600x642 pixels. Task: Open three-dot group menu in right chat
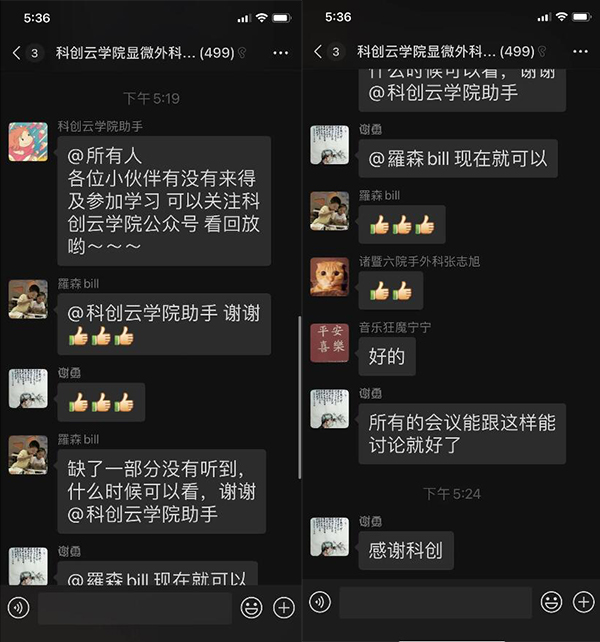coord(580,52)
